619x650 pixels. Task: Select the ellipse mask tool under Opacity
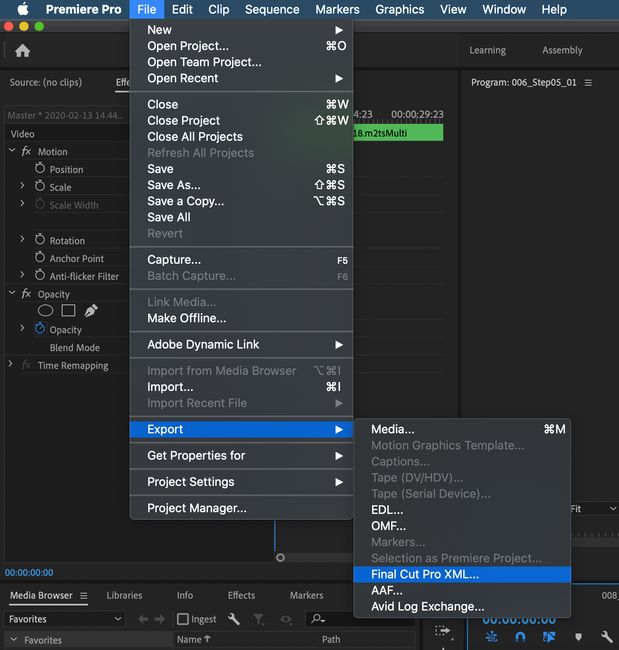click(46, 311)
